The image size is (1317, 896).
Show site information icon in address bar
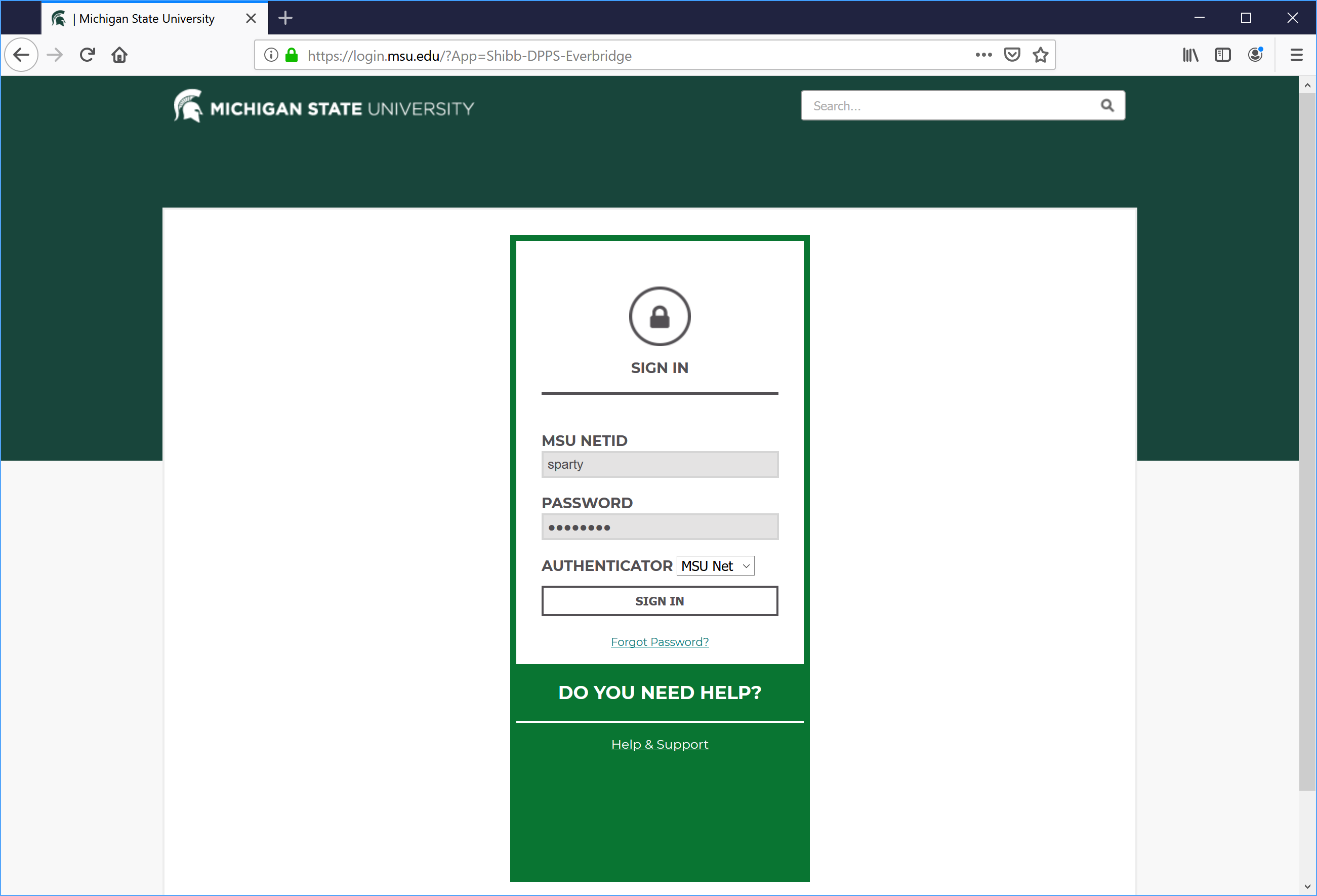[271, 55]
